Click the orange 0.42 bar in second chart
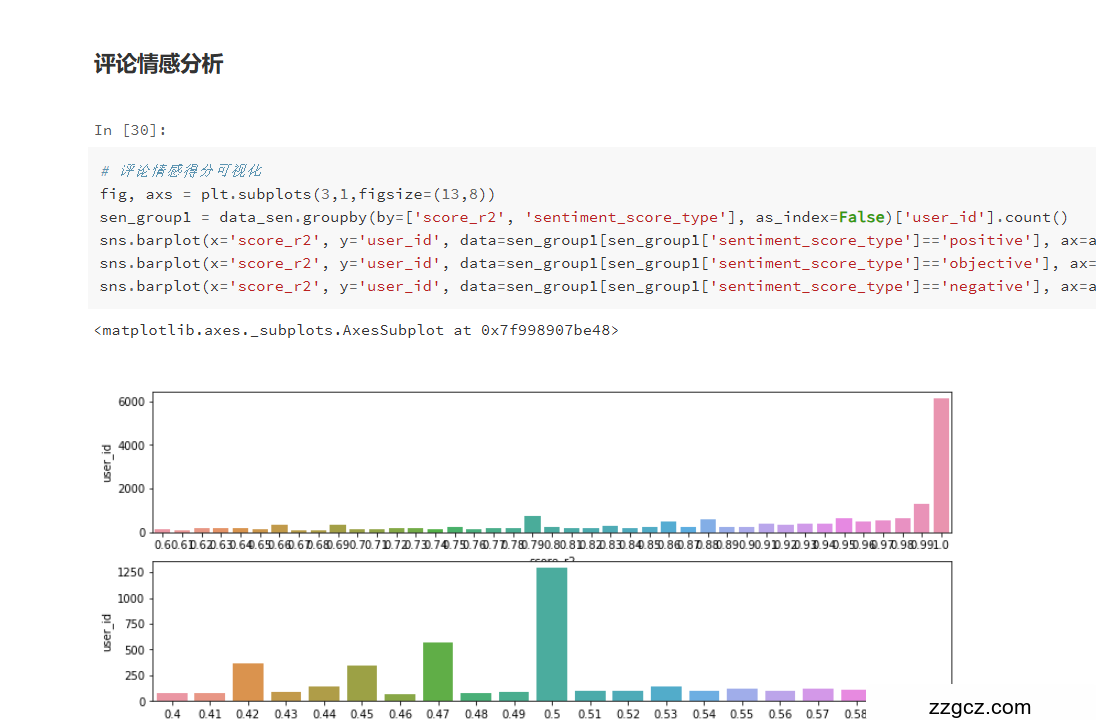Screen dimensions: 1096x720 [248, 681]
